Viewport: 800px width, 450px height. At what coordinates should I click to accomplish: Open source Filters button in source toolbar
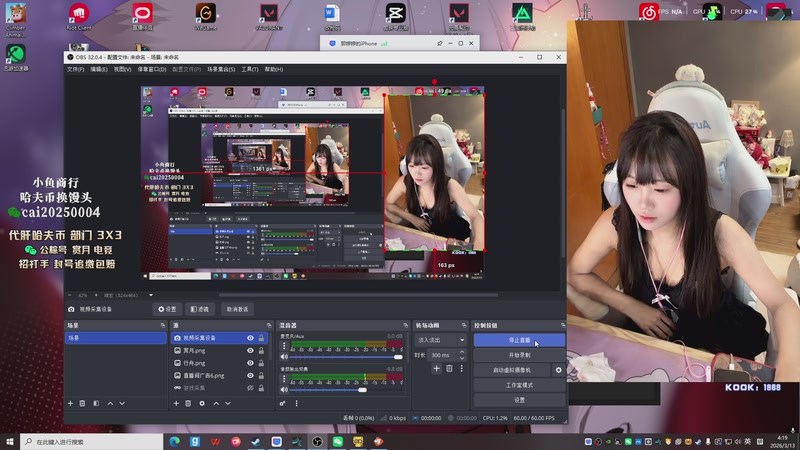(x=200, y=309)
